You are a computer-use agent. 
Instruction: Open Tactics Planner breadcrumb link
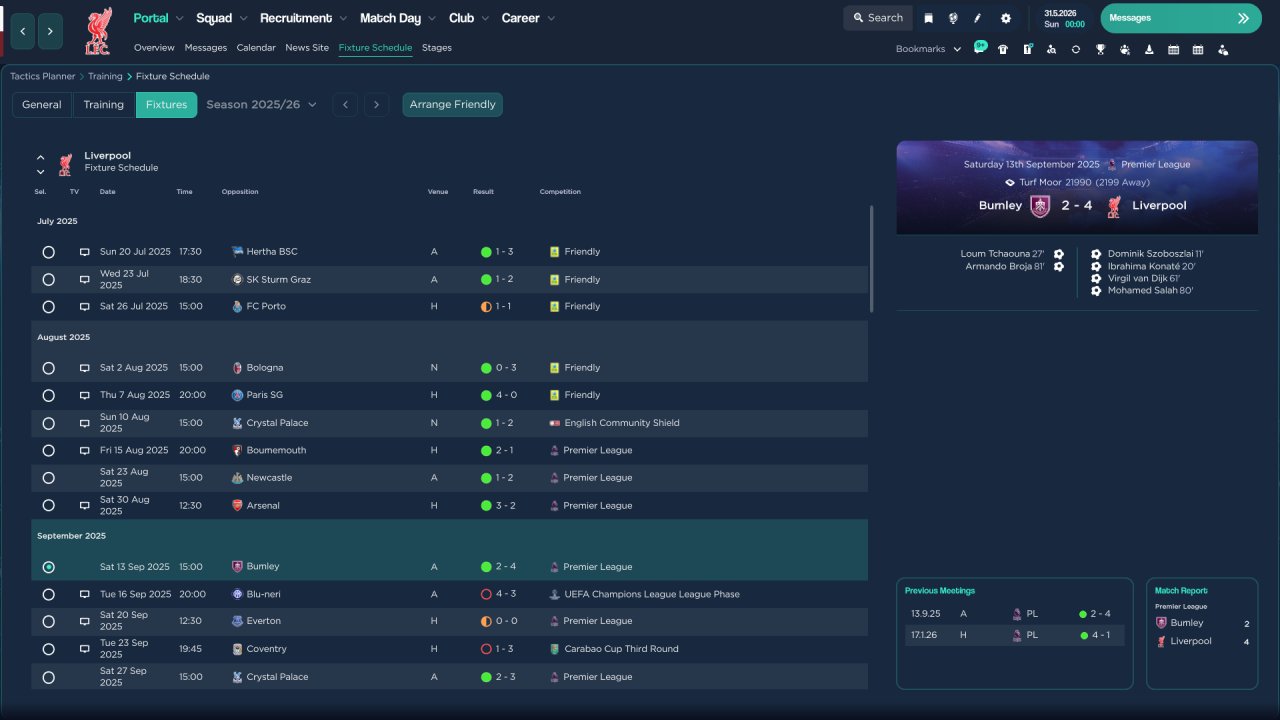[43, 76]
